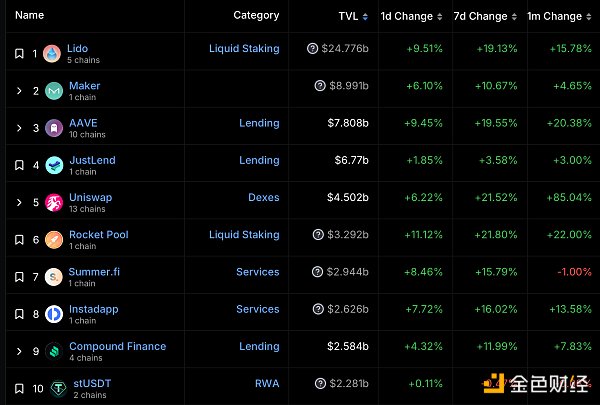
Task: Open the Compound Finance protocol link
Action: click(x=117, y=346)
